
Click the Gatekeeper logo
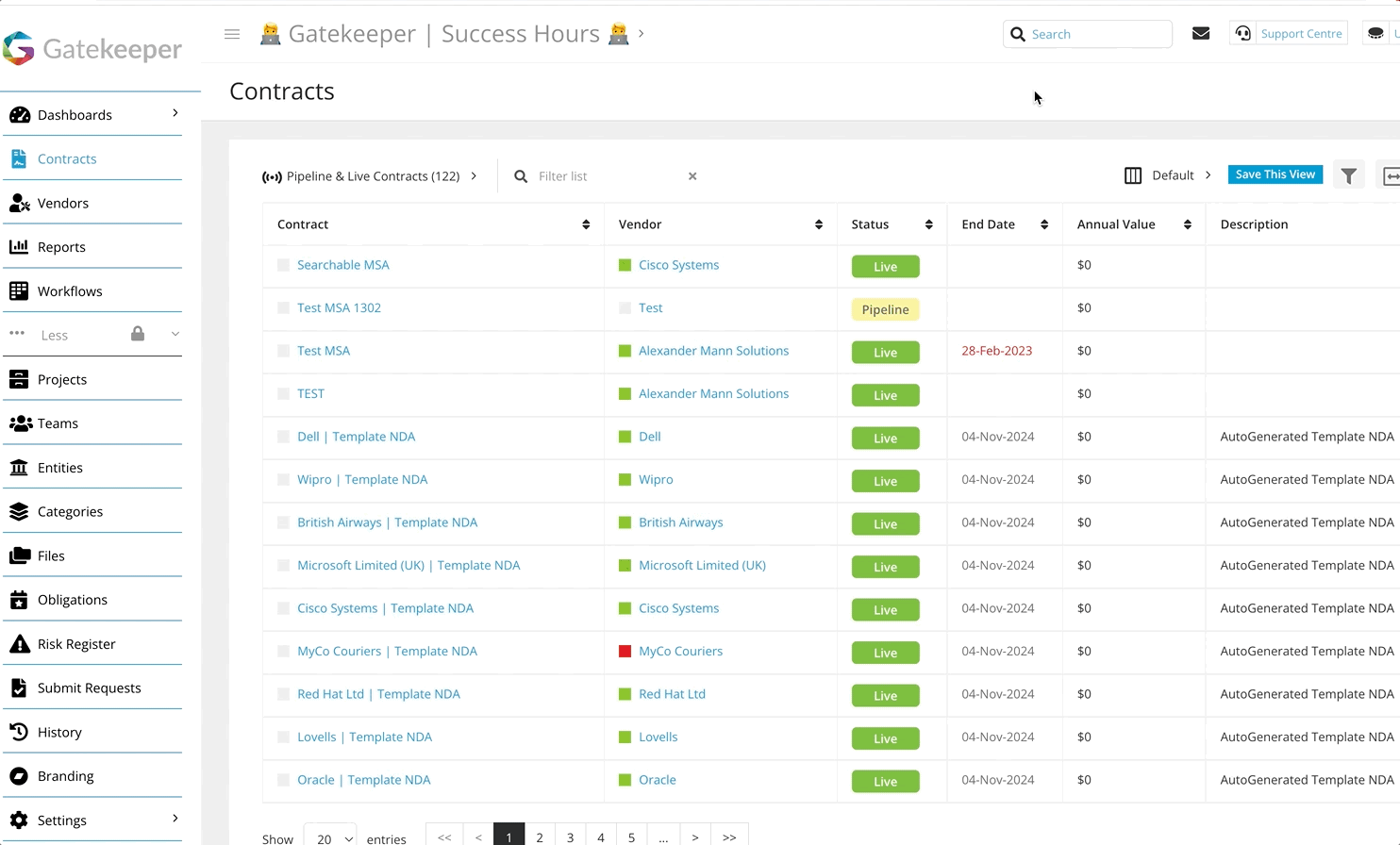coord(92,48)
